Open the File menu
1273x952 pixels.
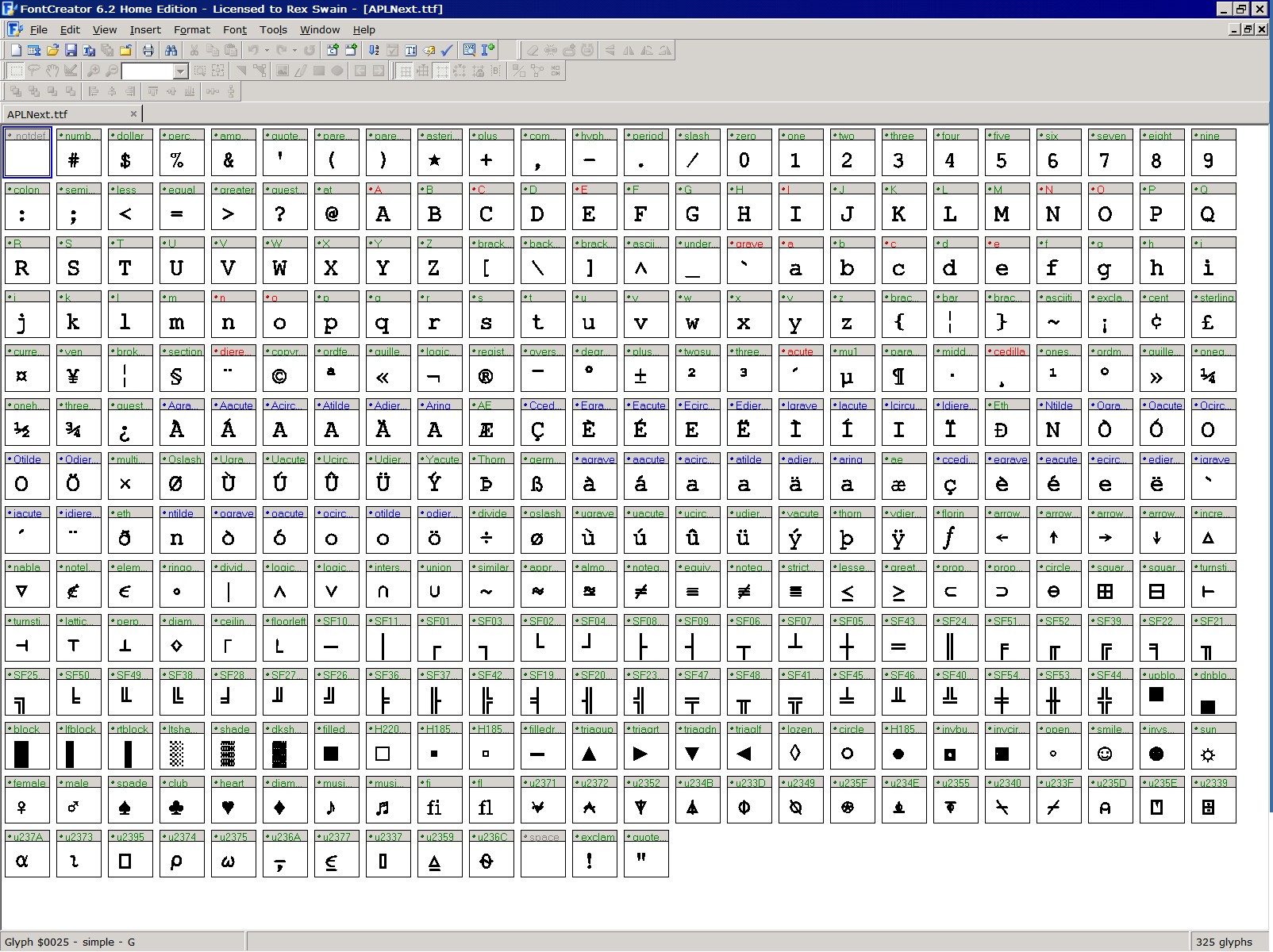pyautogui.click(x=39, y=29)
